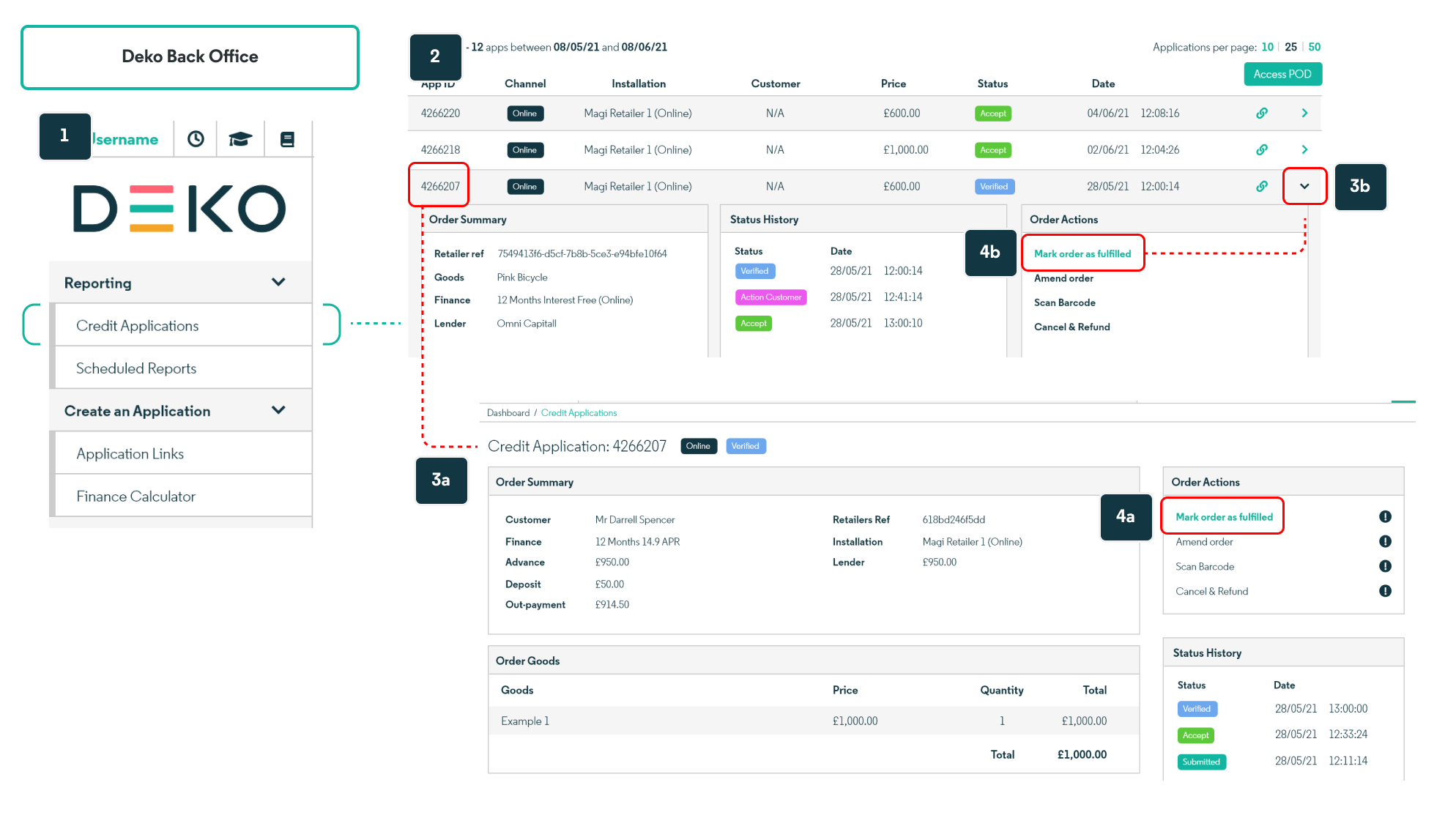Click Mark order as fulfilled link in the Credit Application 4266207 detail page
The width and height of the screenshot is (1456, 829).
click(x=1224, y=517)
